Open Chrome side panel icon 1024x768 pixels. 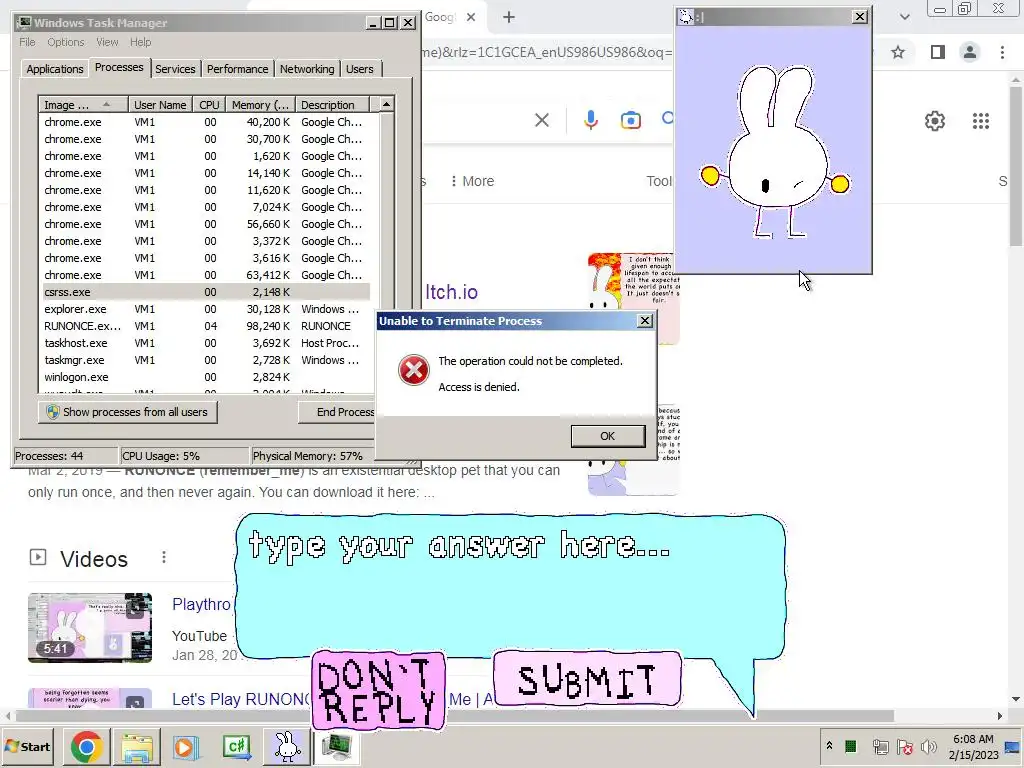click(x=937, y=52)
